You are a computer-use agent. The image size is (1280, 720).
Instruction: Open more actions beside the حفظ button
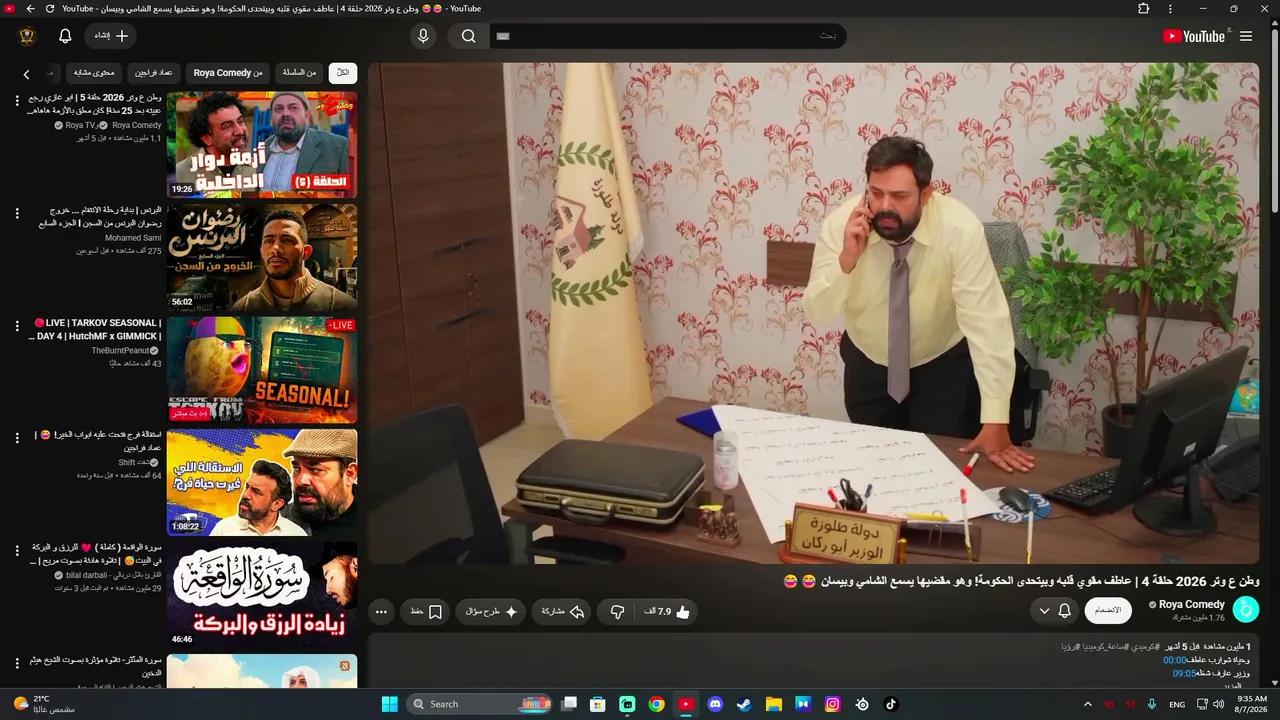pos(381,611)
